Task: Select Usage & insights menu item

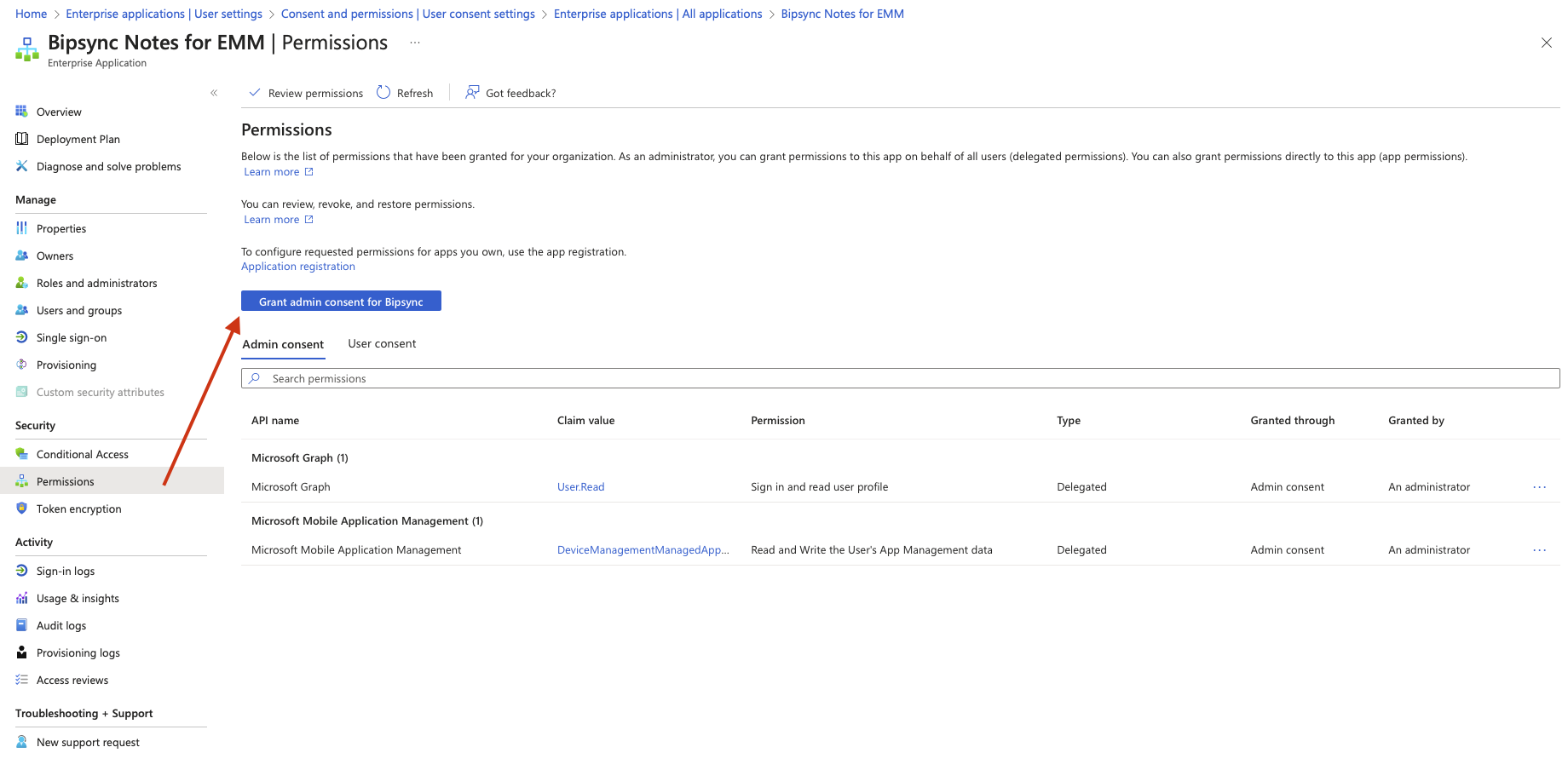Action: (78, 598)
